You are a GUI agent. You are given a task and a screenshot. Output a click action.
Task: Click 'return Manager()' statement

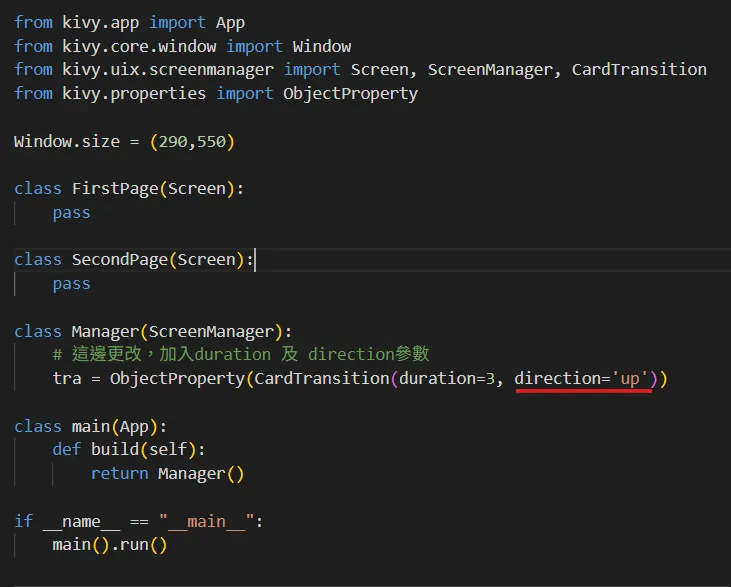click(167, 474)
